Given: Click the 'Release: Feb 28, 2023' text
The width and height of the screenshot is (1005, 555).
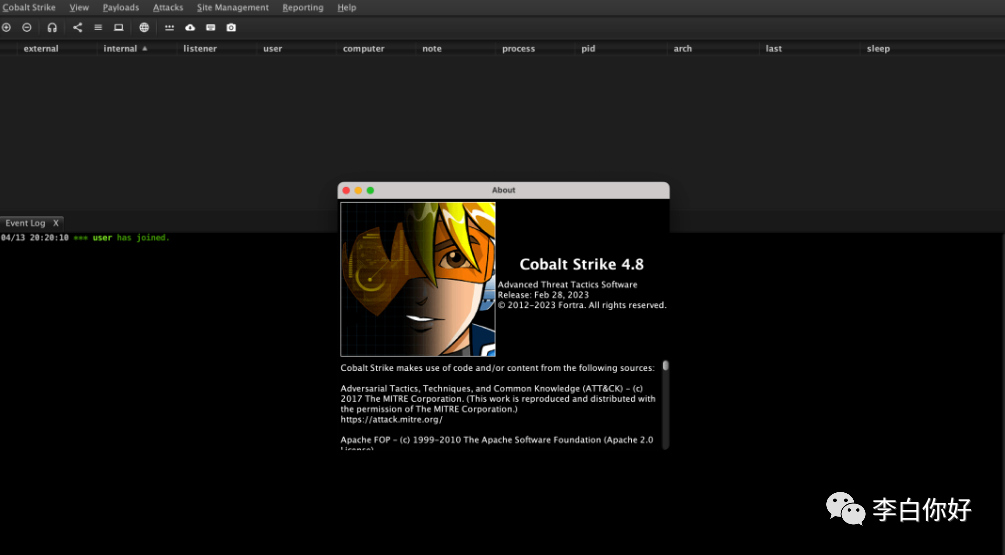Looking at the screenshot, I should pos(543,295).
